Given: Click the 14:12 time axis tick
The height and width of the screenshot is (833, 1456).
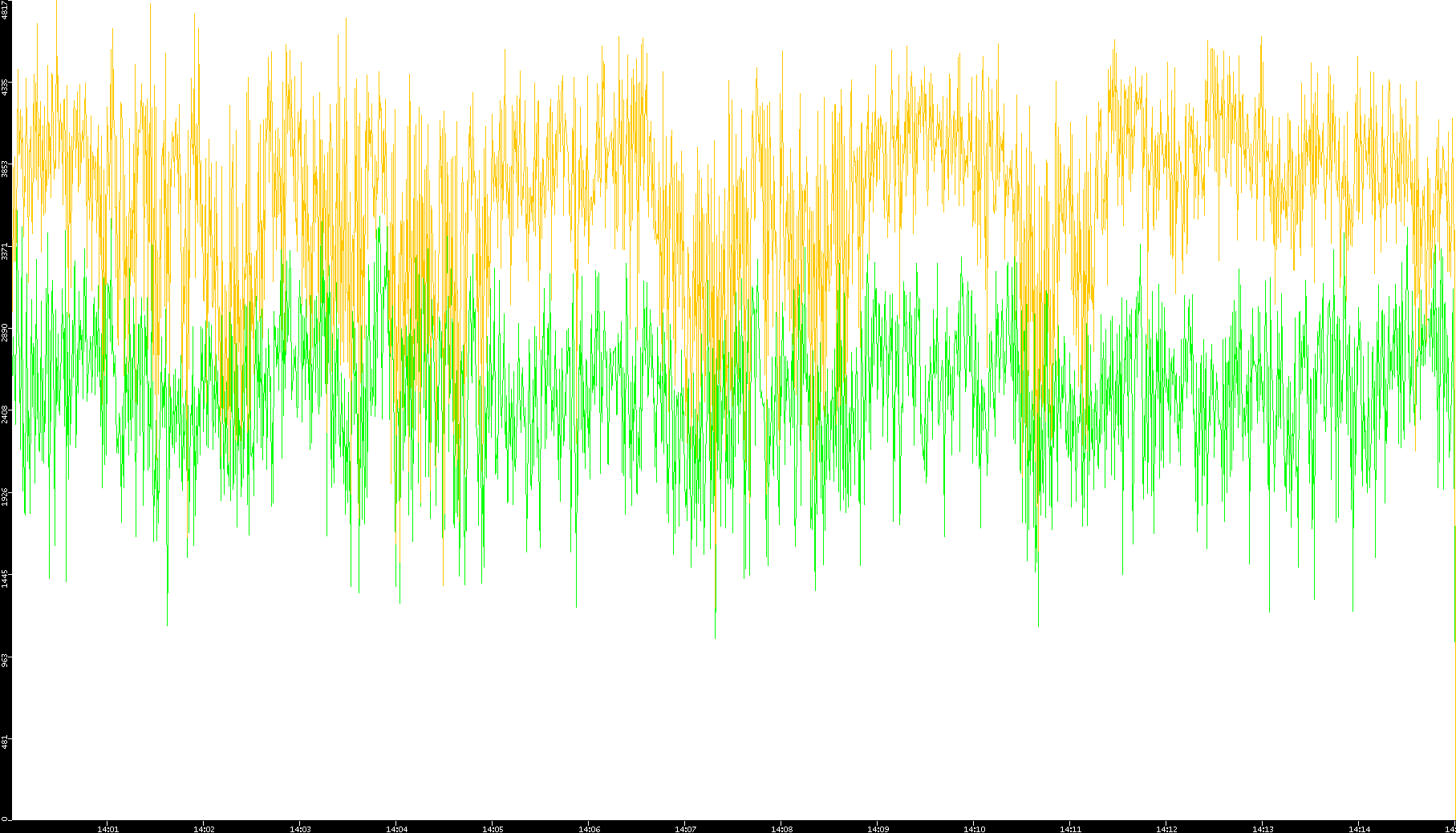Looking at the screenshot, I should [1166, 829].
